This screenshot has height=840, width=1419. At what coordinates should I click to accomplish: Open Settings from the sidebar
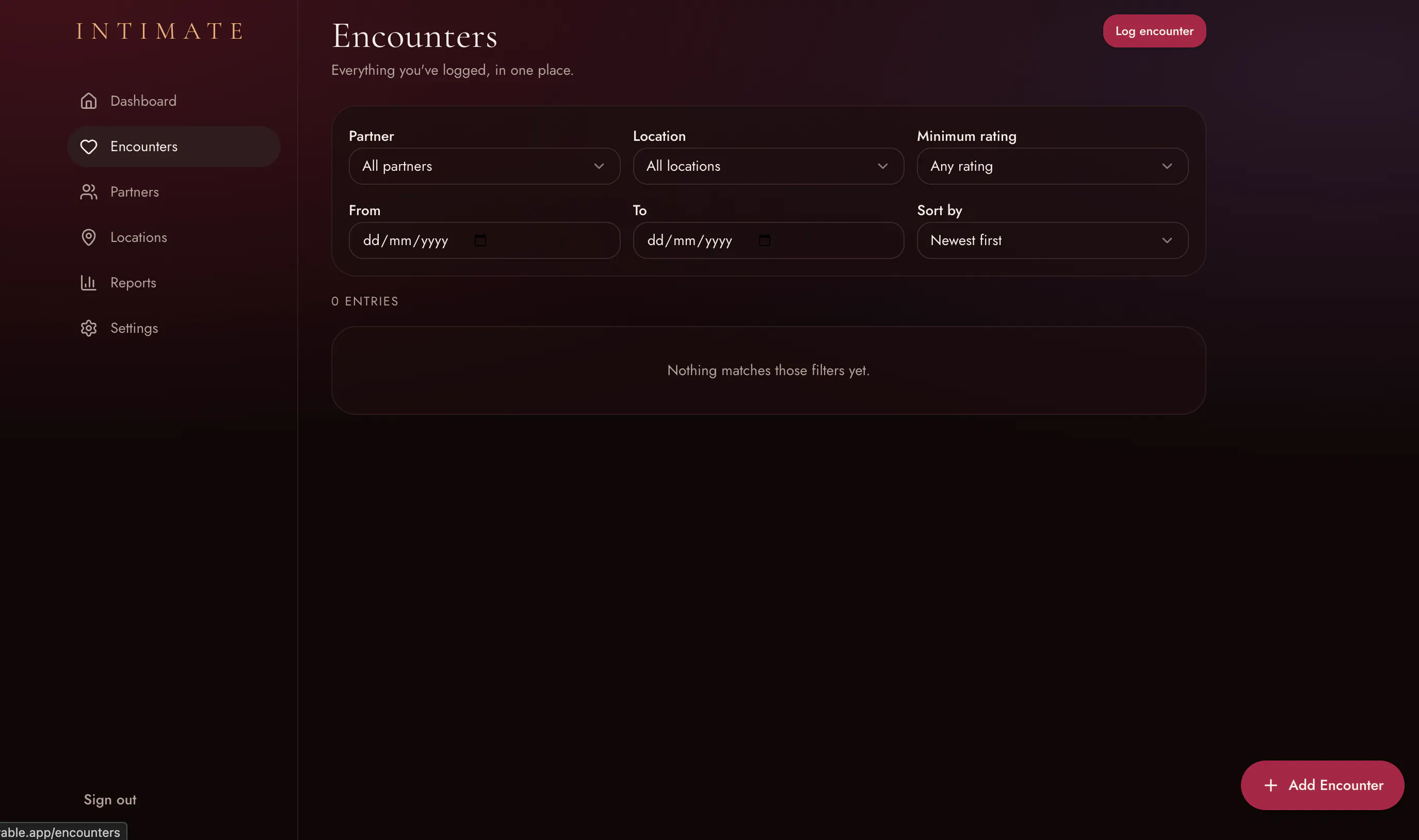tap(173, 328)
